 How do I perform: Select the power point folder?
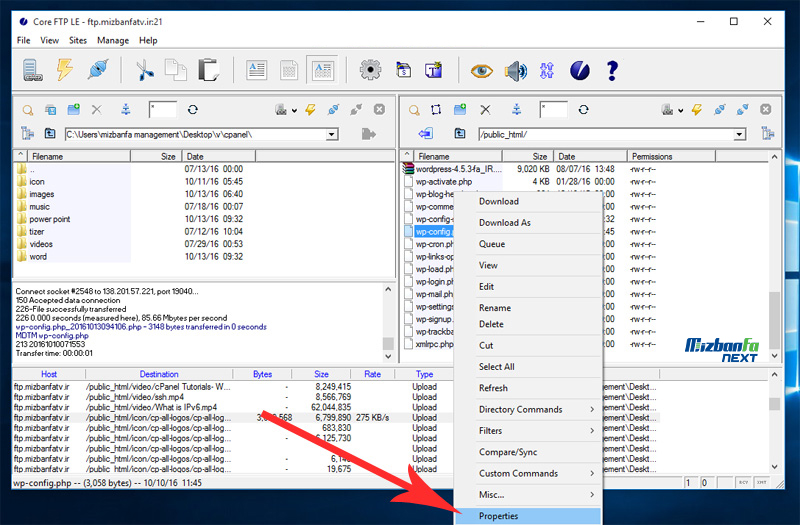pos(49,219)
